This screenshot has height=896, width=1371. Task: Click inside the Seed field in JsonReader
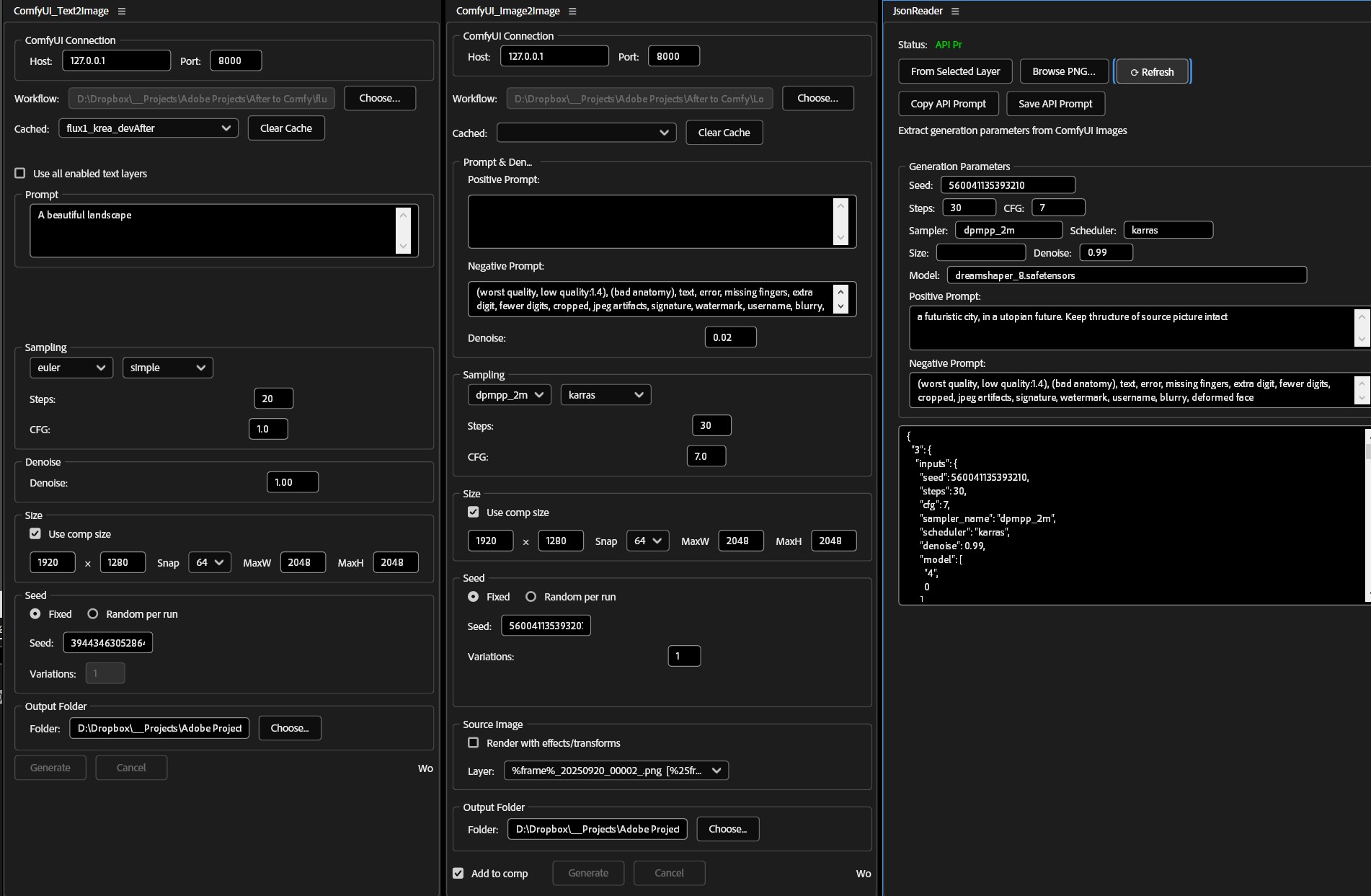(x=1007, y=185)
